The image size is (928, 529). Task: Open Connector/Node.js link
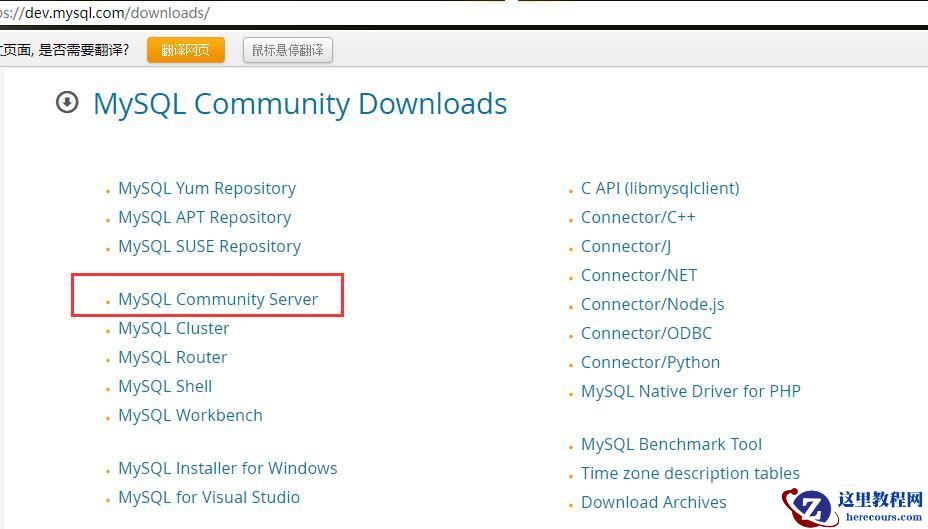pyautogui.click(x=653, y=304)
